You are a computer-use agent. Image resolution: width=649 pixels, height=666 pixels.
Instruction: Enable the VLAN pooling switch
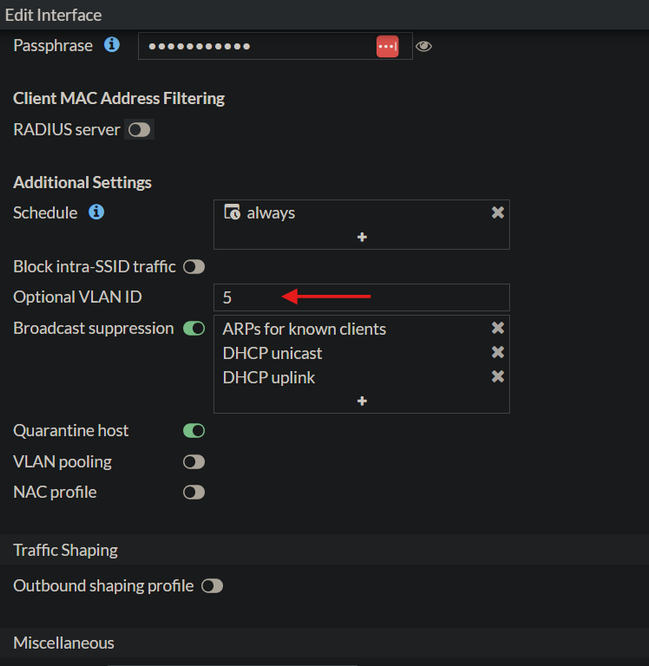[x=194, y=462]
